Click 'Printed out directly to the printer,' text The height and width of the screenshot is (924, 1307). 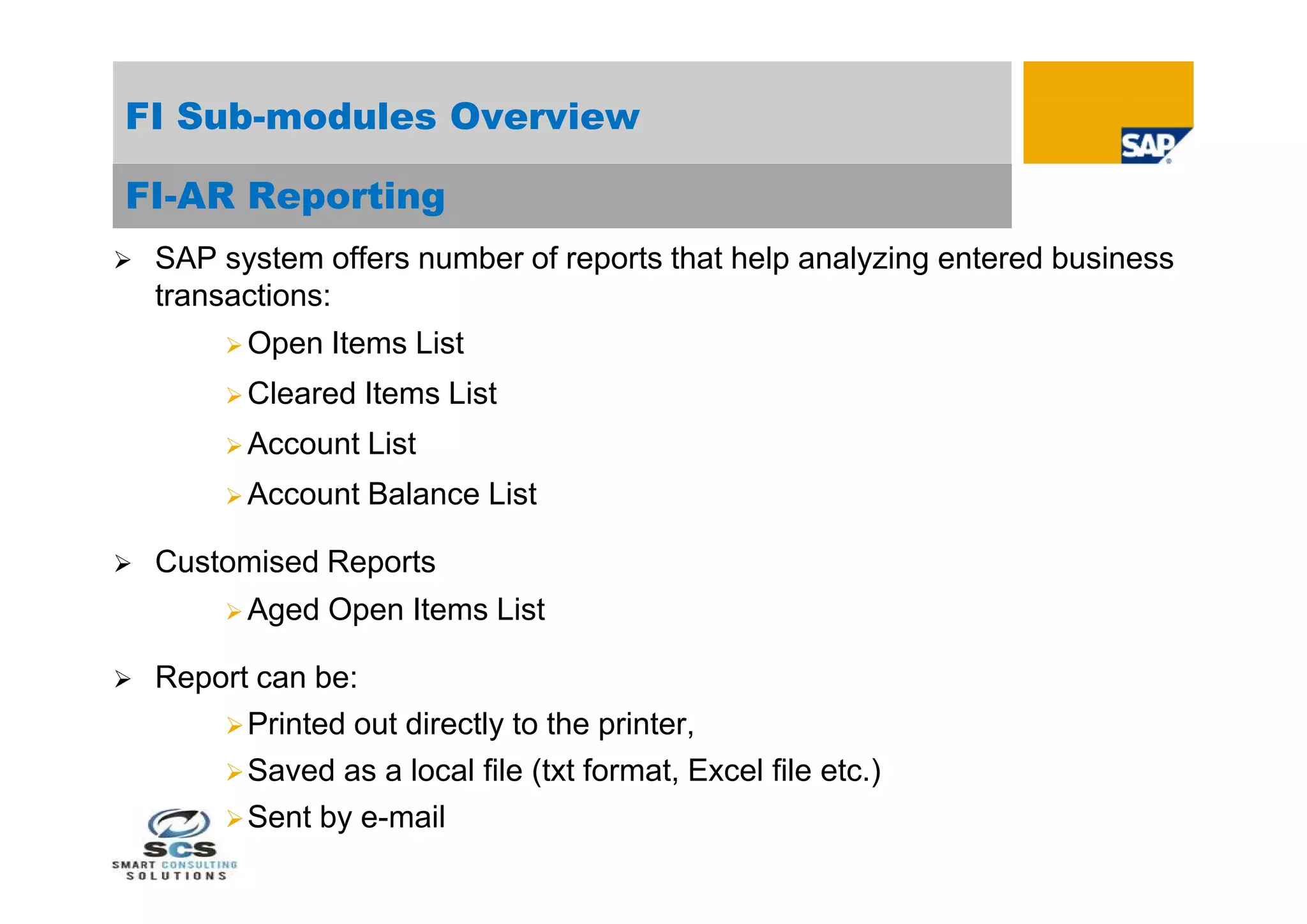tap(471, 724)
